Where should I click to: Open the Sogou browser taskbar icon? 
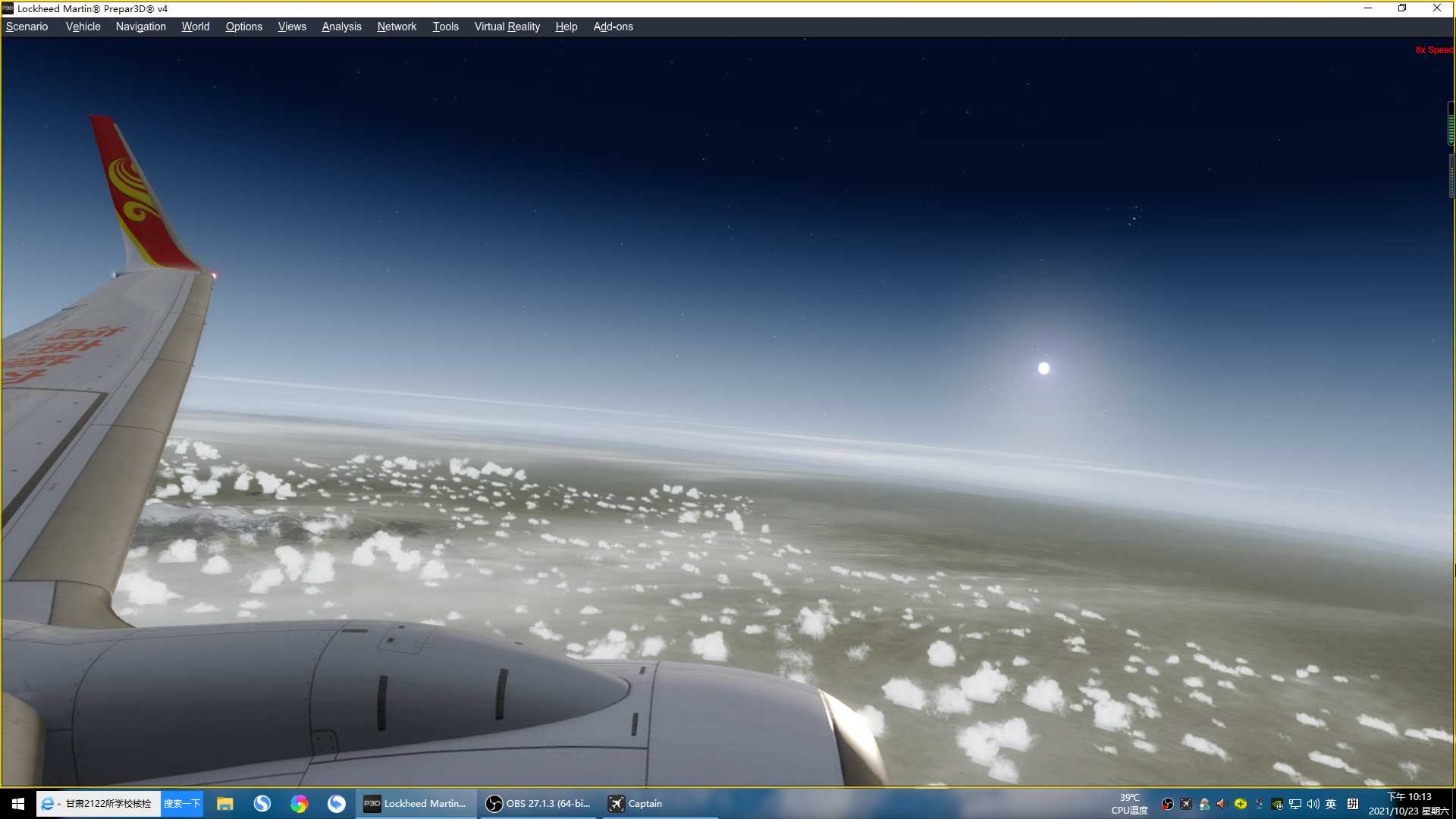262,804
